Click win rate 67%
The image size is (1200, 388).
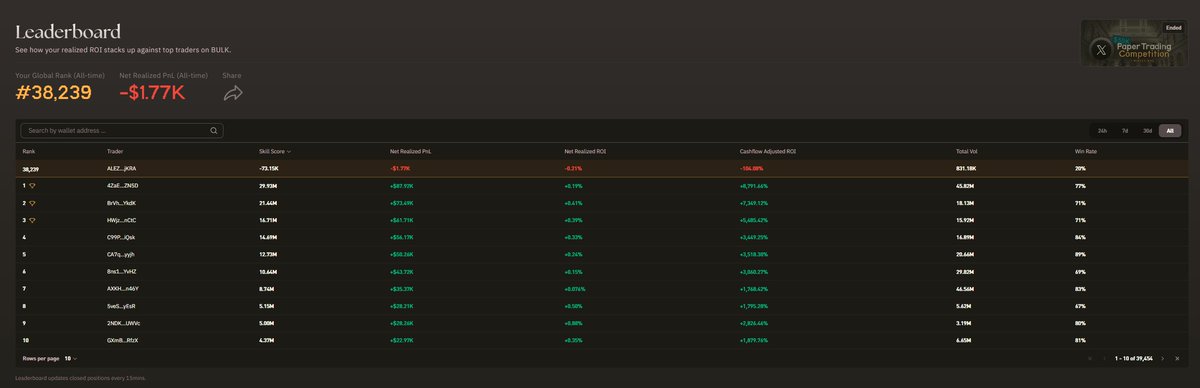1079,306
